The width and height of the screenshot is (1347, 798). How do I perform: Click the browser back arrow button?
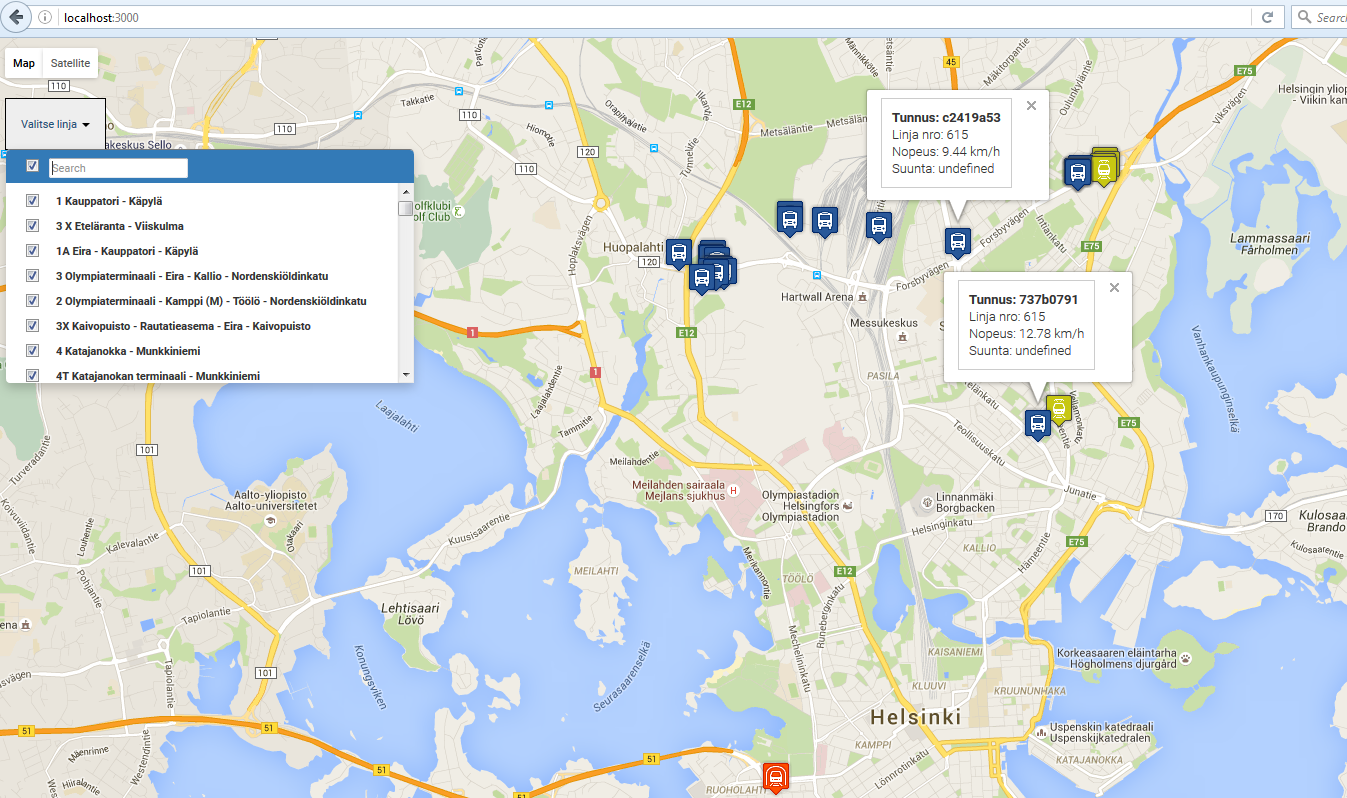16,17
